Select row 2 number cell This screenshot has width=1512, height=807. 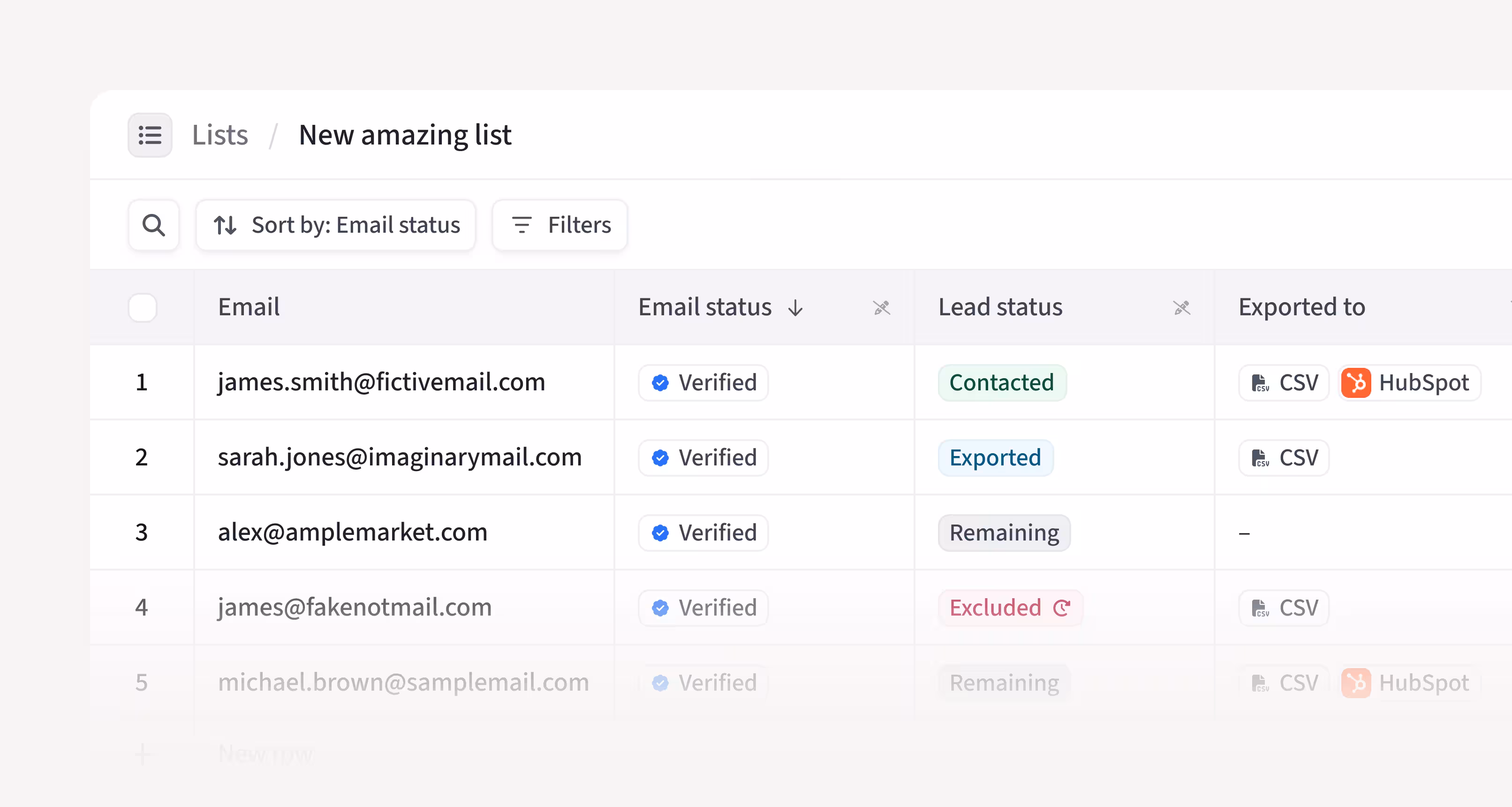click(142, 457)
